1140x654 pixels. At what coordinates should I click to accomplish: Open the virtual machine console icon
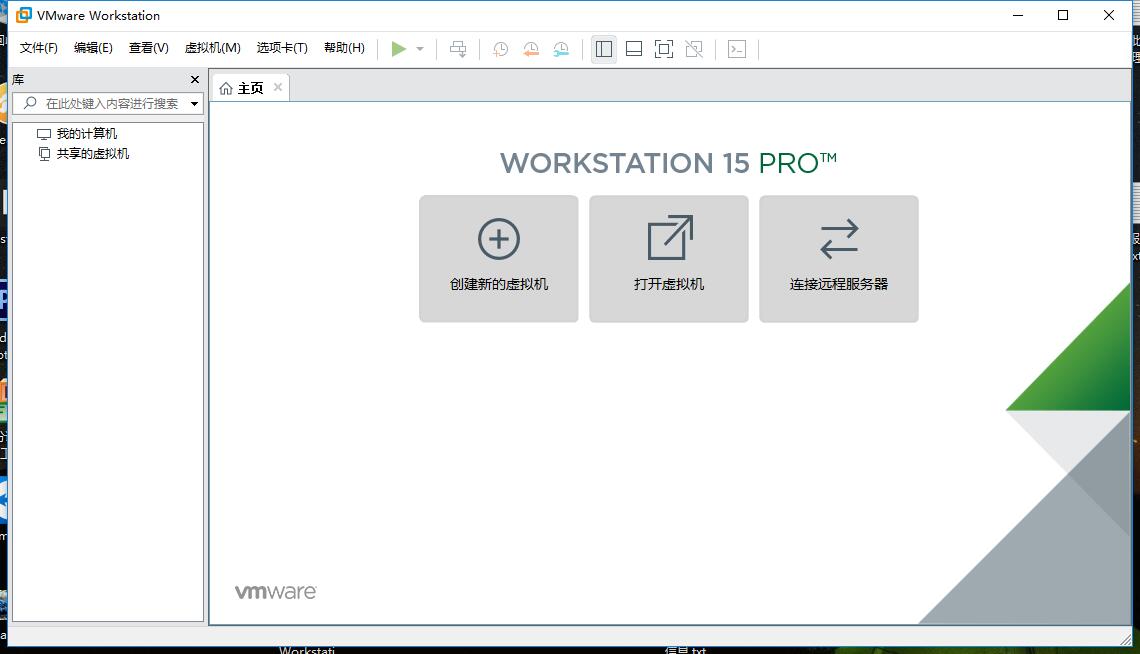click(x=737, y=48)
